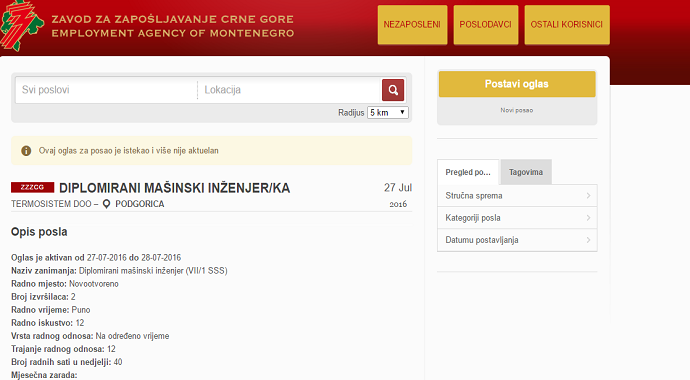The width and height of the screenshot is (690, 380).
Task: Click the TERMOSISTEM DOO employer link
Action: point(51,204)
